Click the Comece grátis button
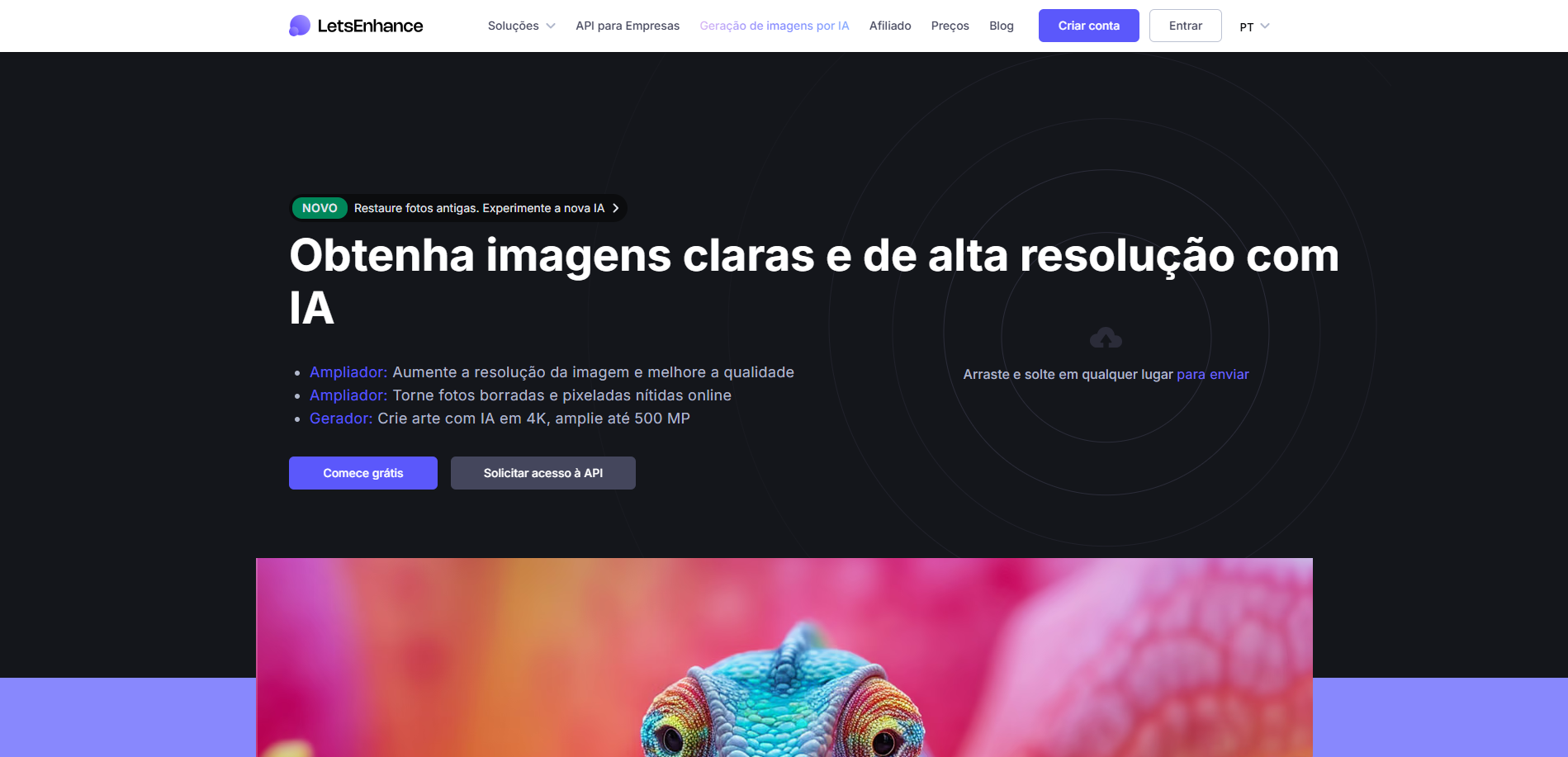 (363, 473)
